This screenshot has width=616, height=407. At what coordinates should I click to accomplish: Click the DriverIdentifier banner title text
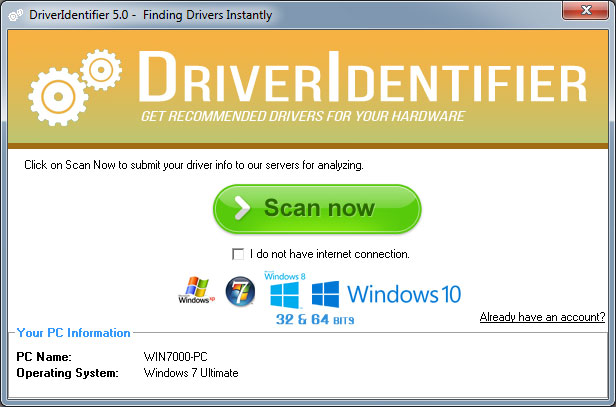(x=362, y=77)
